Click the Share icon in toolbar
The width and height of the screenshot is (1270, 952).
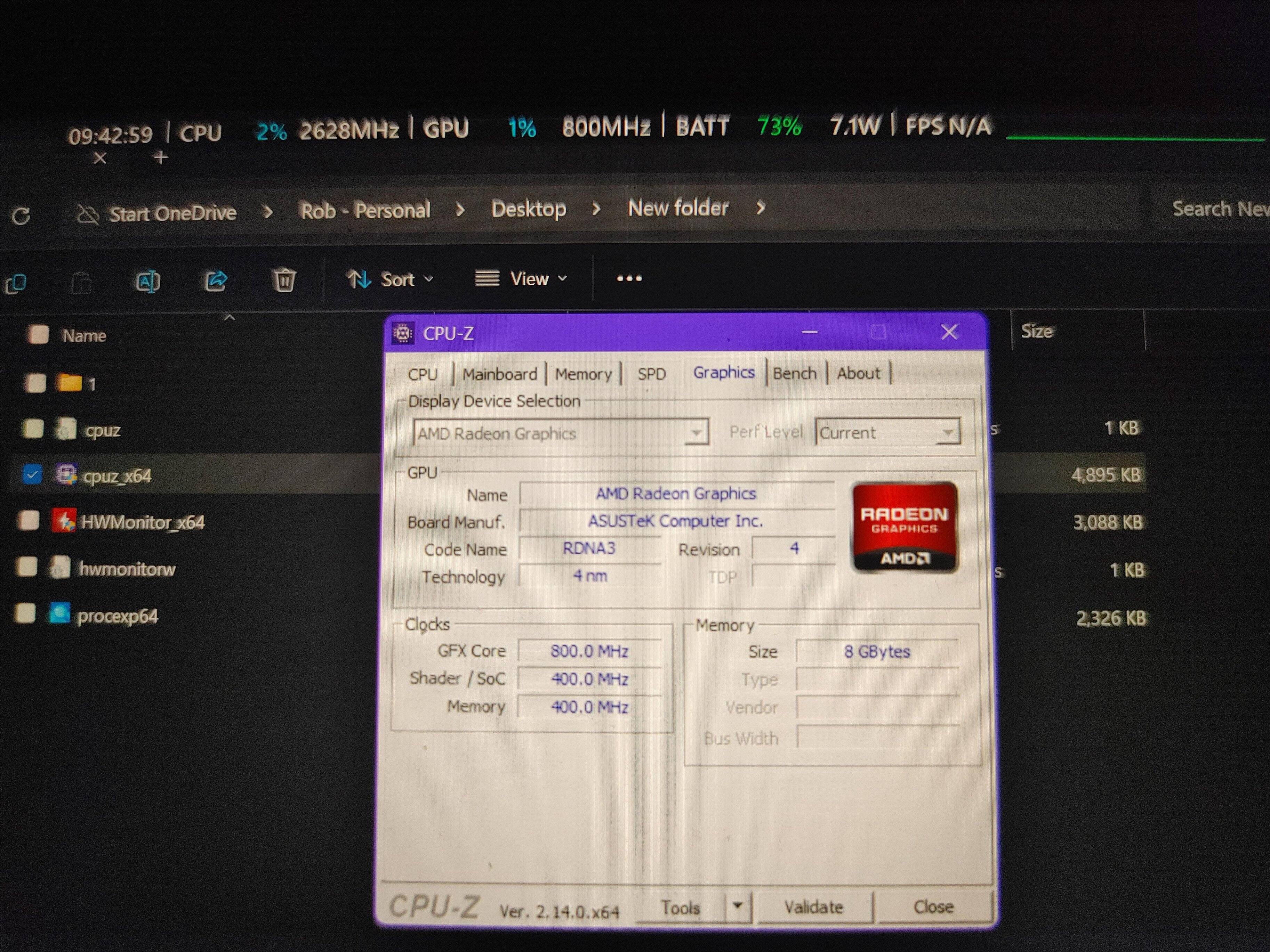(x=216, y=280)
